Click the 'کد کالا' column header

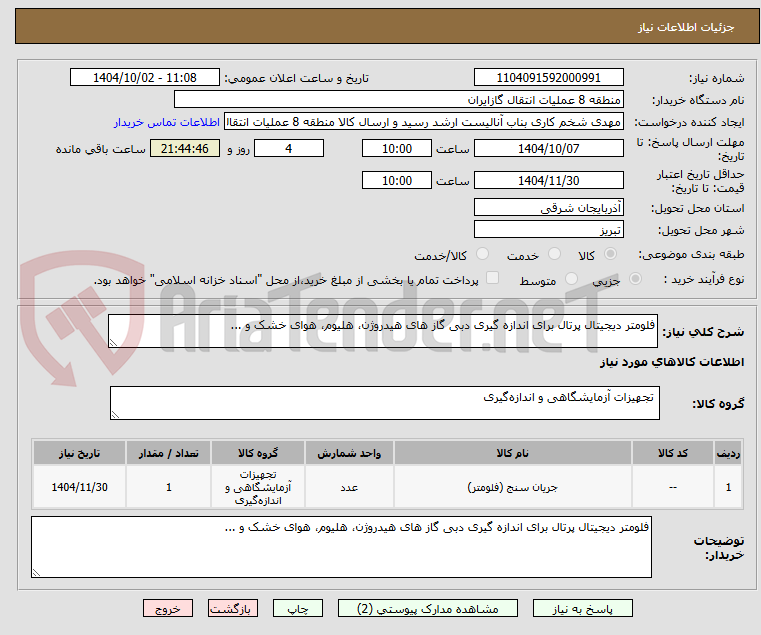(673, 453)
